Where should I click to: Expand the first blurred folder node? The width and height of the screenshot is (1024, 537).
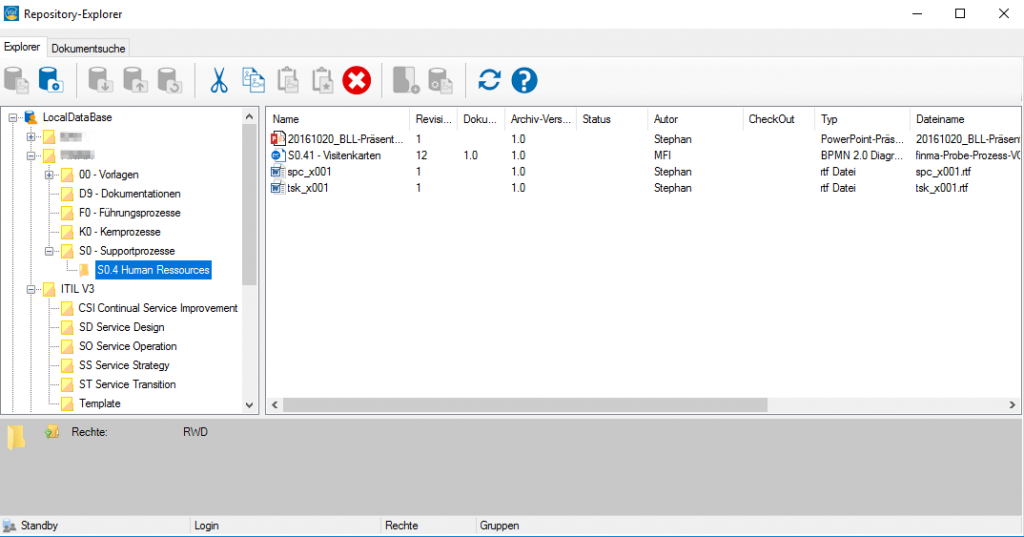coord(31,137)
